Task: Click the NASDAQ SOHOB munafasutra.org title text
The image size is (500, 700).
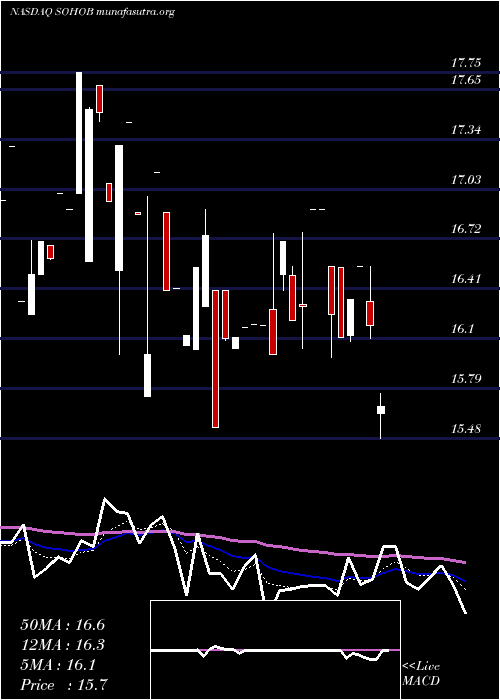Action: tap(92, 12)
